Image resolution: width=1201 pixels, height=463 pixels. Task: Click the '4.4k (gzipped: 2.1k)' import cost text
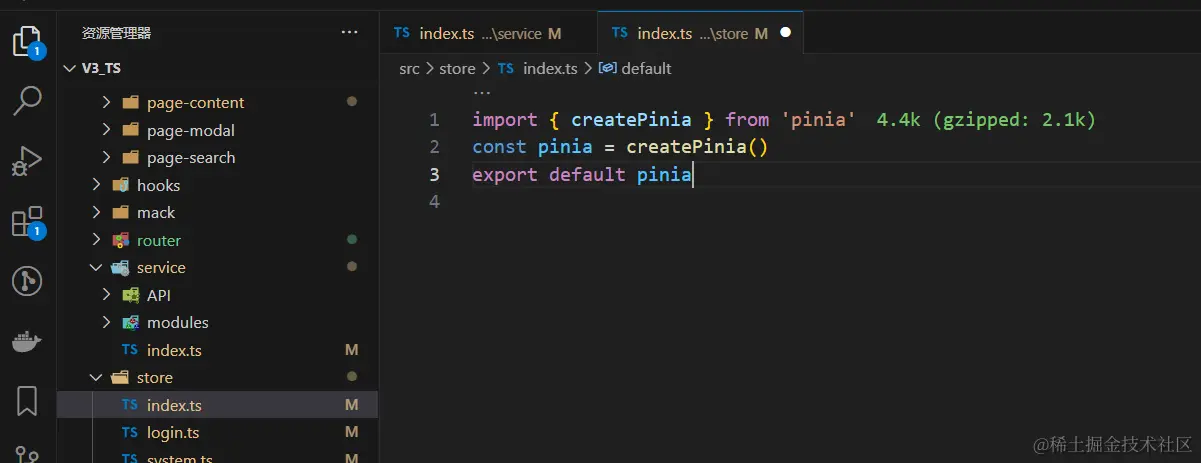(x=987, y=120)
